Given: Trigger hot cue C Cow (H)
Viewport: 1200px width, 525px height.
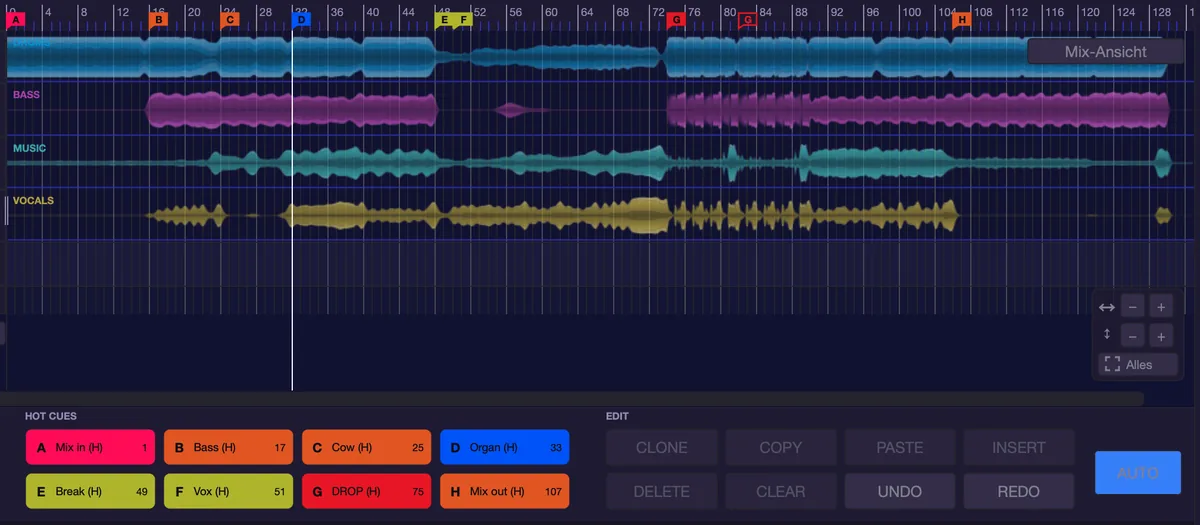Looking at the screenshot, I should click(x=366, y=448).
